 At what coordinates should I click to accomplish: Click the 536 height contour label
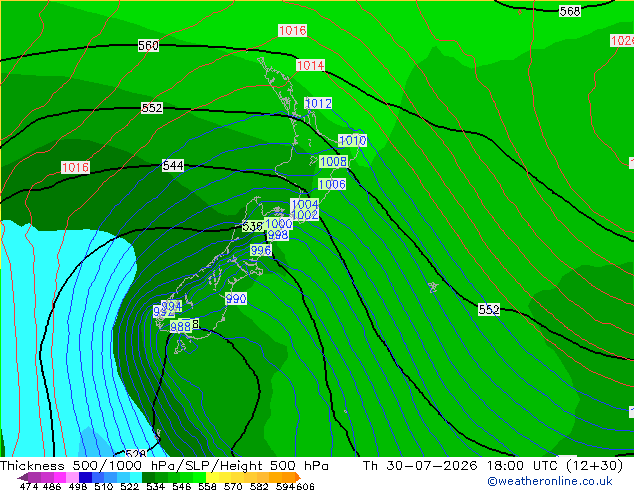point(252,226)
